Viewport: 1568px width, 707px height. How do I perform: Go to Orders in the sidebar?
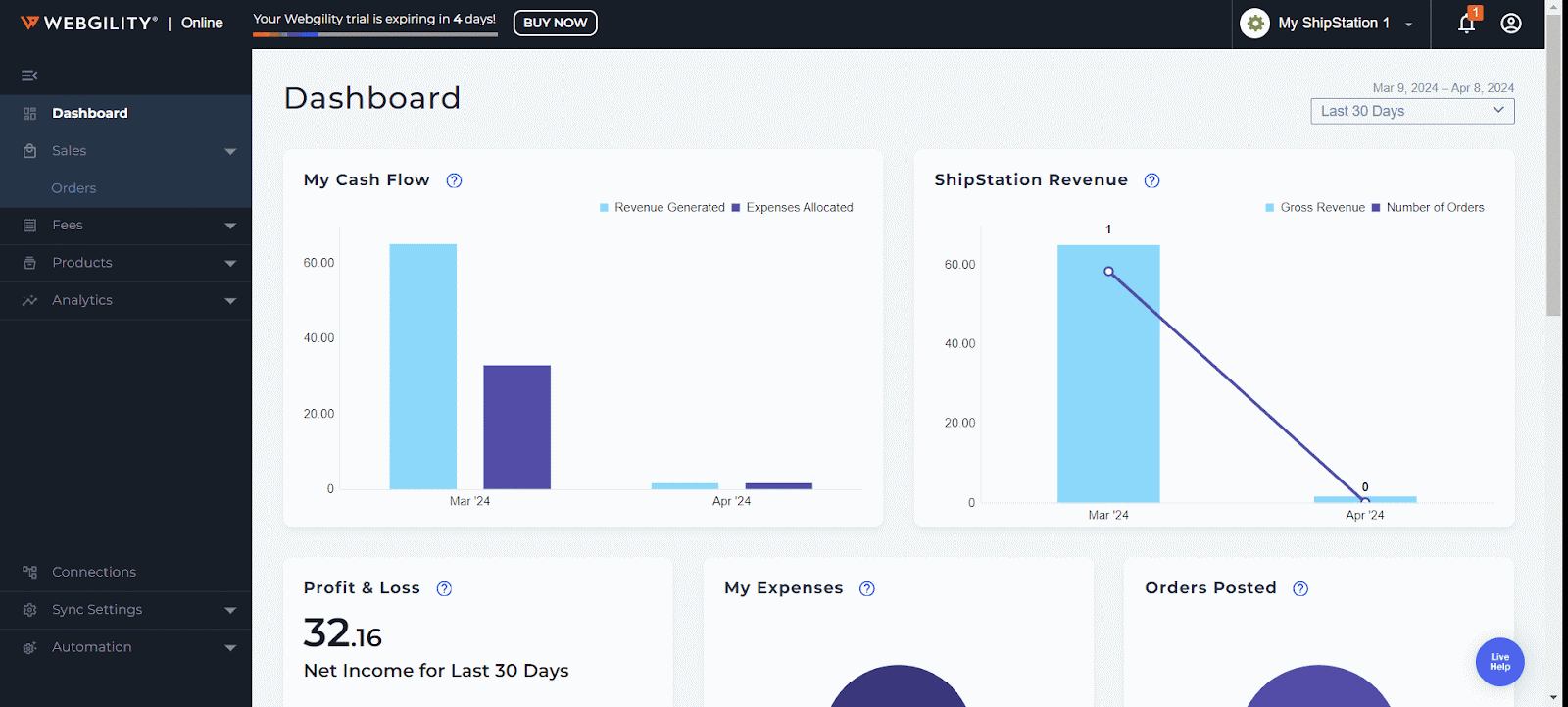73,188
